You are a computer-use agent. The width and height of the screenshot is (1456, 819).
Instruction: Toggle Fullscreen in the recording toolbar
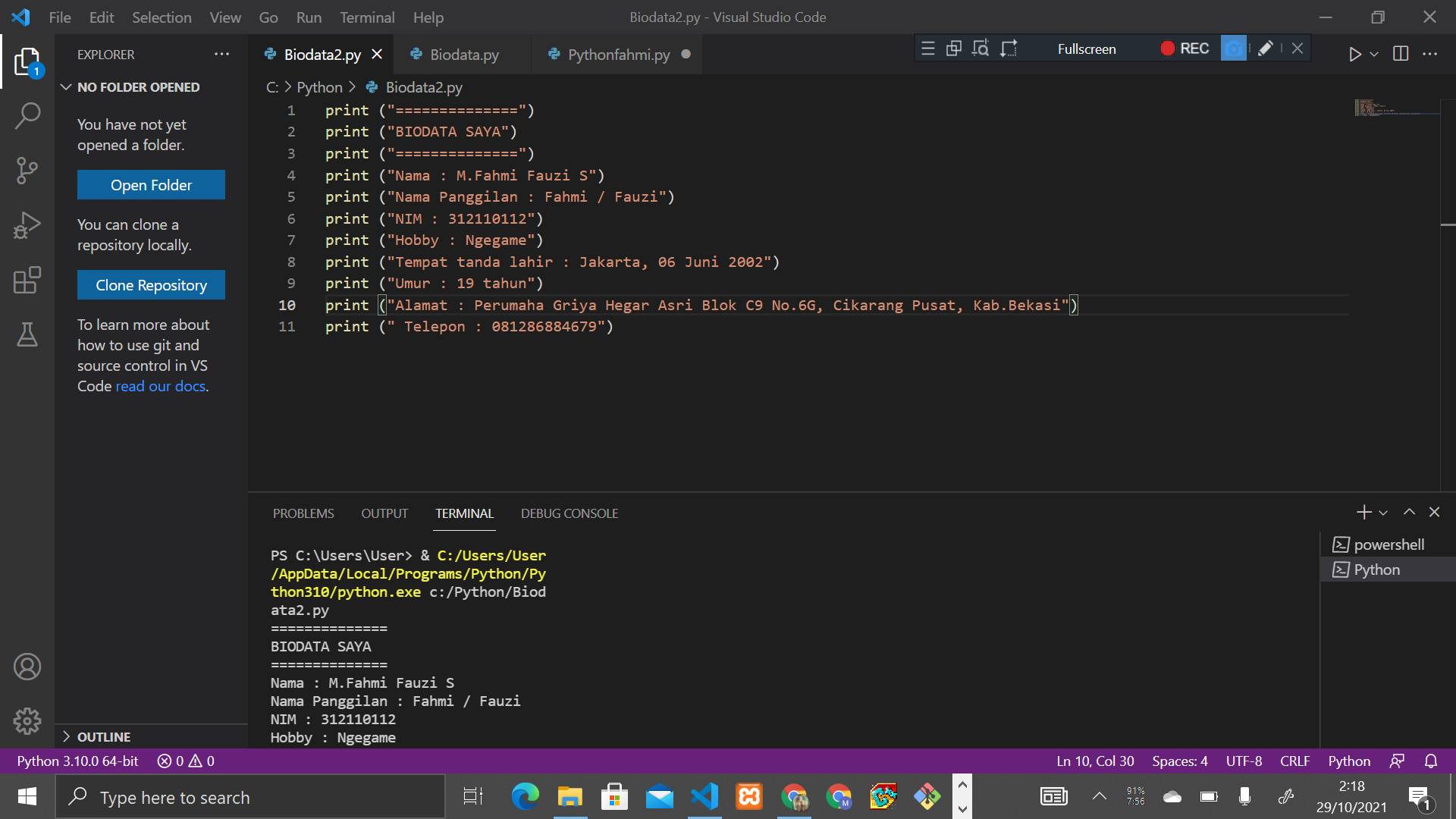(1086, 48)
